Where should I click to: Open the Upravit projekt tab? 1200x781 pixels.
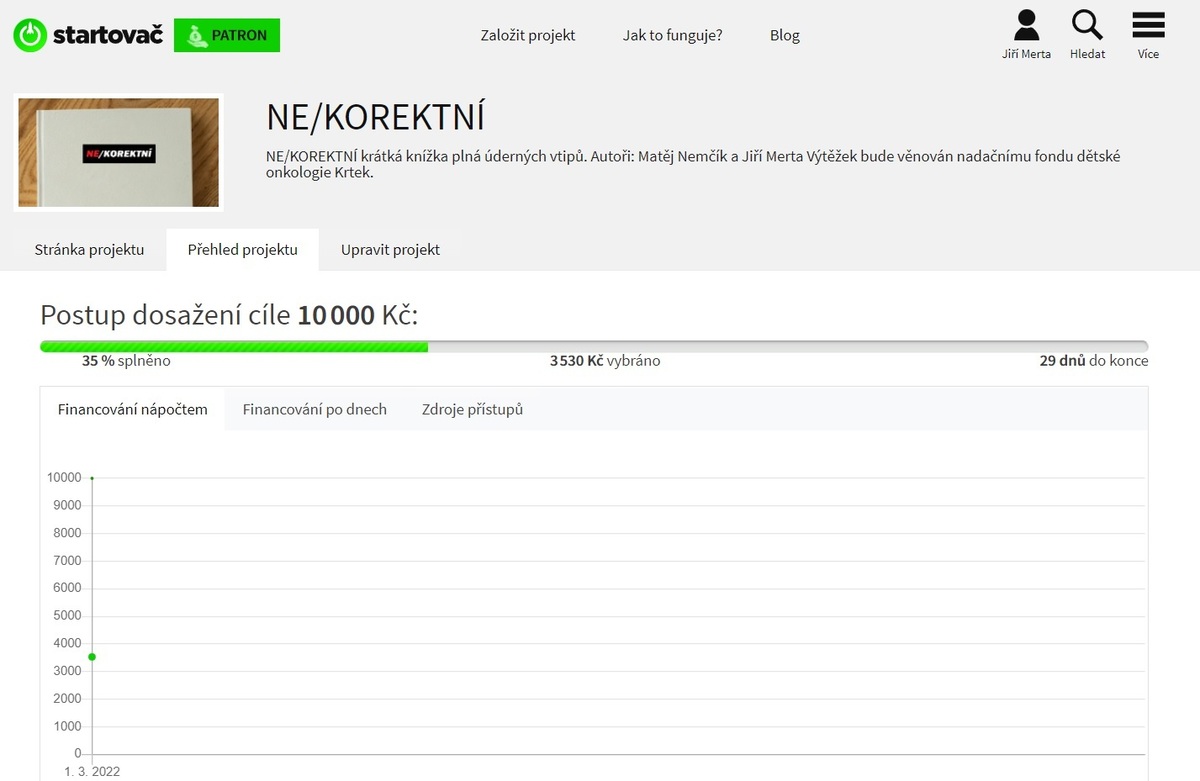pos(390,250)
